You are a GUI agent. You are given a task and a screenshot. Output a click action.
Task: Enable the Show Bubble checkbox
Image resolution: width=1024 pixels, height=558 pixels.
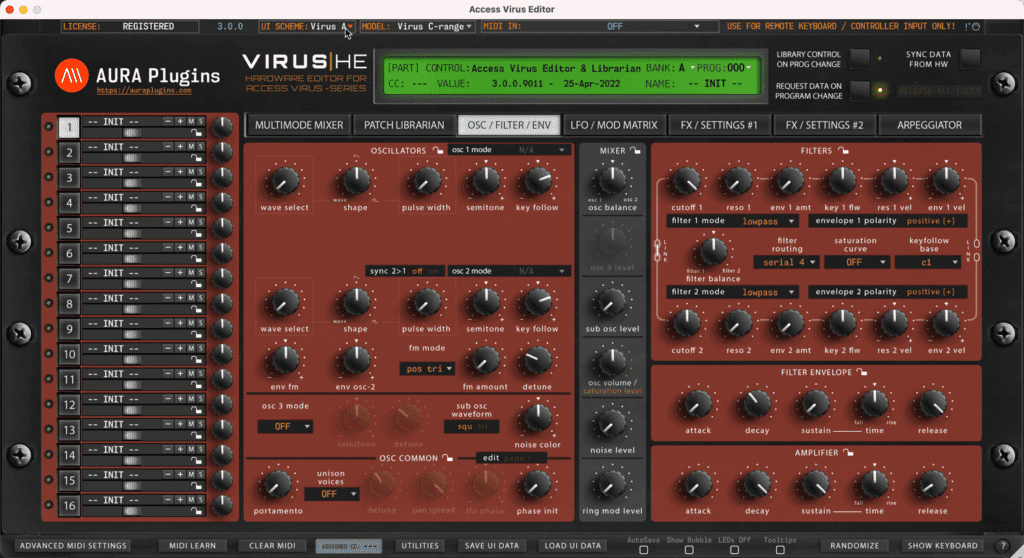click(689, 550)
